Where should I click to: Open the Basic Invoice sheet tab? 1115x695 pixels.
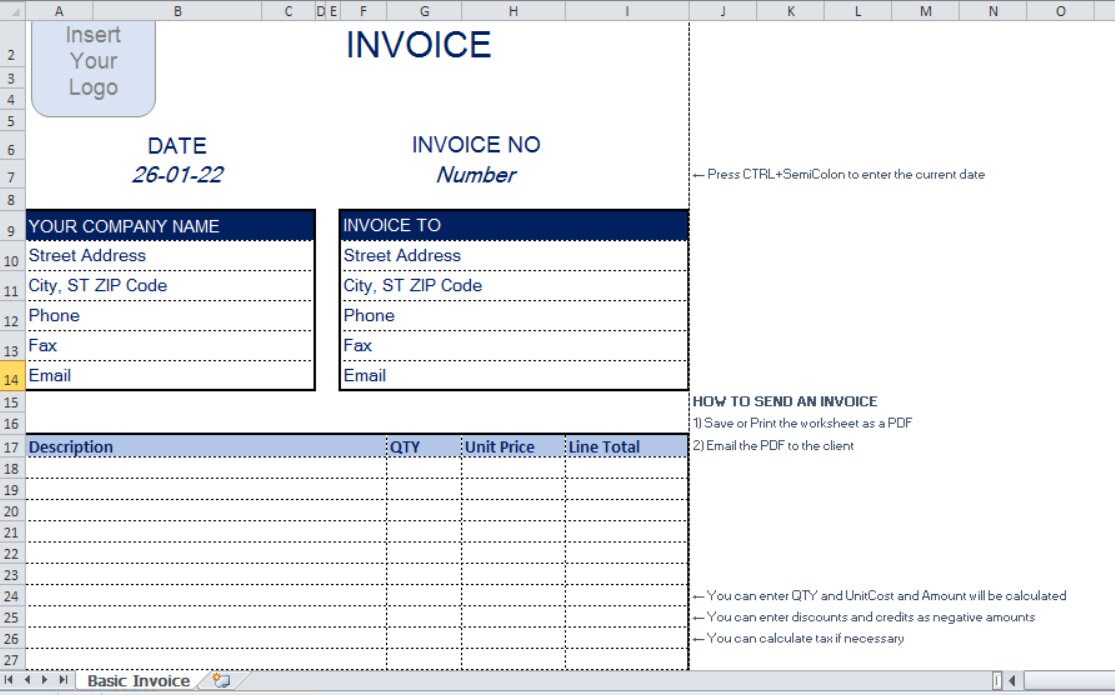pyautogui.click(x=138, y=681)
